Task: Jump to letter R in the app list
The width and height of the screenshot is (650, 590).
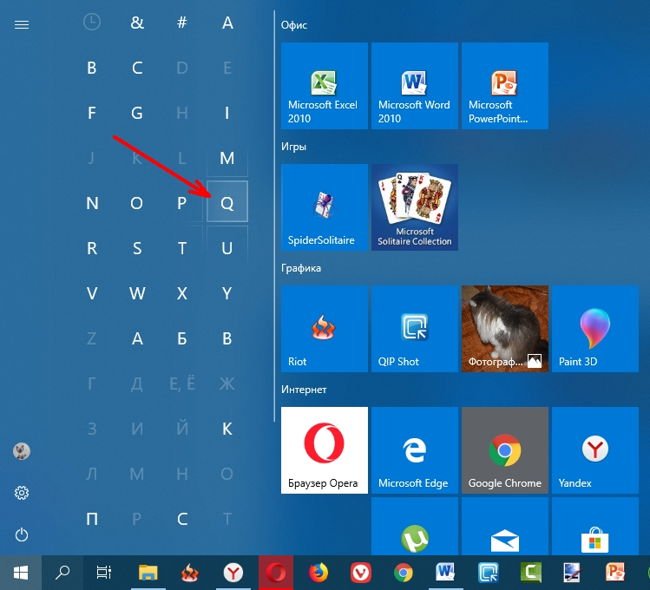Action: pyautogui.click(x=92, y=248)
